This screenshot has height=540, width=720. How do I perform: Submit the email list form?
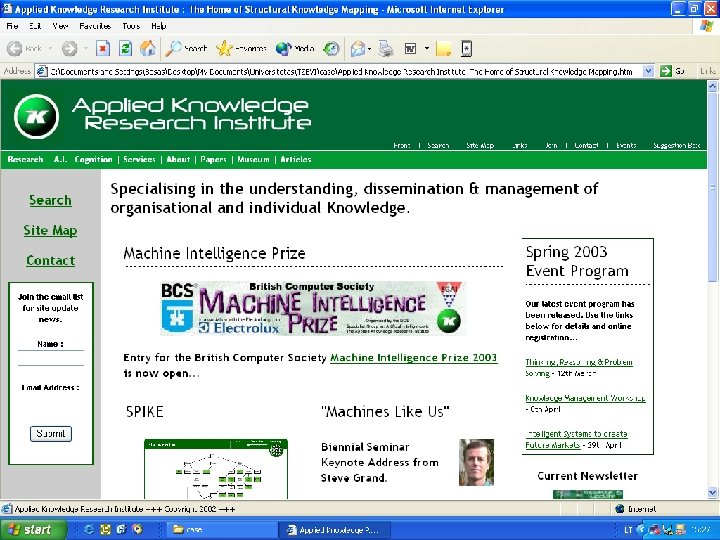click(51, 433)
